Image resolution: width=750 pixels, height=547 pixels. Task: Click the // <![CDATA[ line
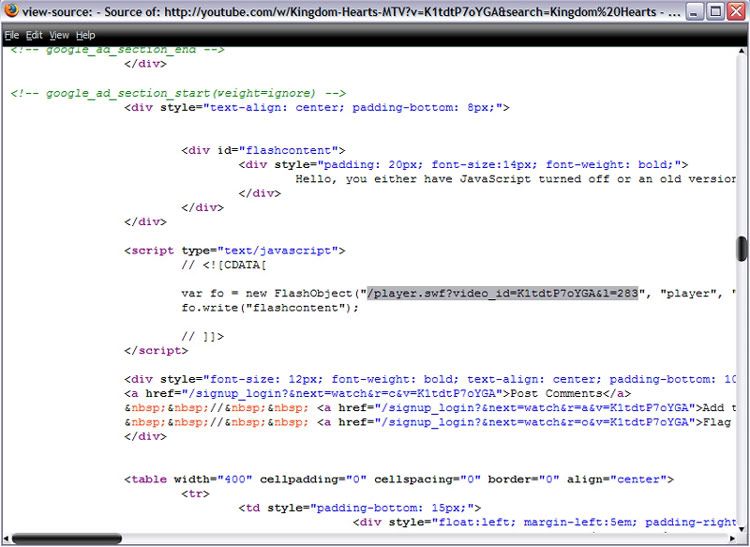[x=223, y=265]
